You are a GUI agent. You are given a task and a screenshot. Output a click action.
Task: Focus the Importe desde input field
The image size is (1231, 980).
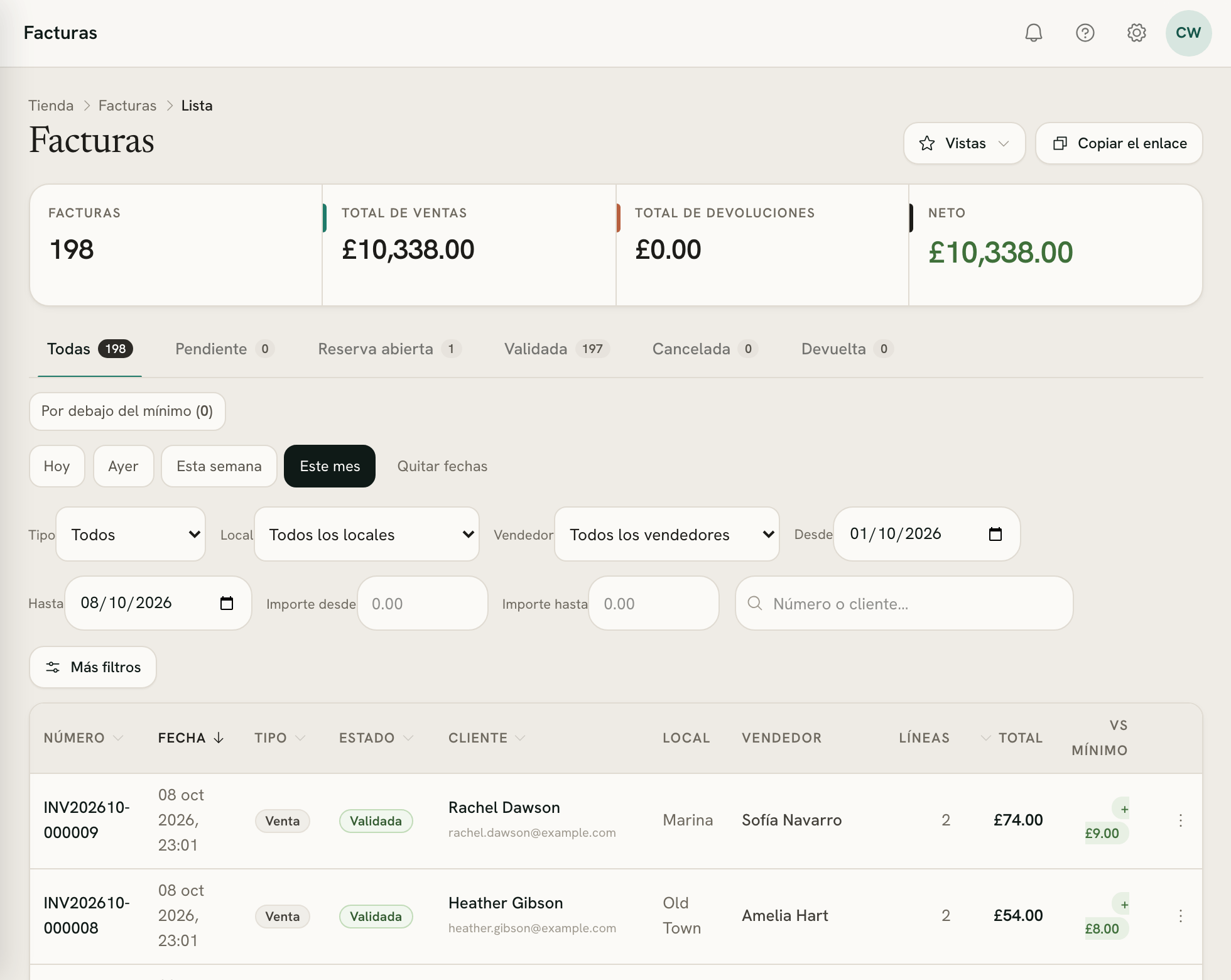point(423,603)
